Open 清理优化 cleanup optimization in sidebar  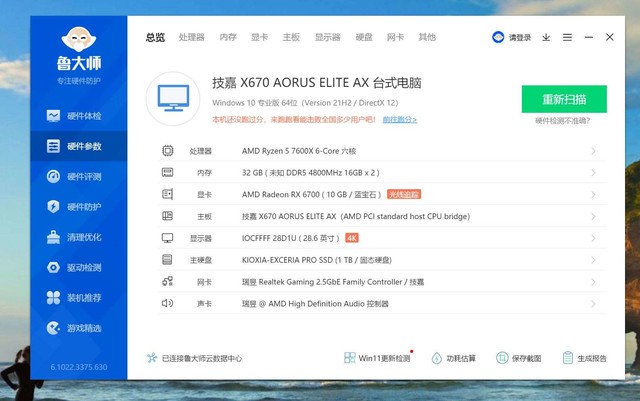pos(78,237)
